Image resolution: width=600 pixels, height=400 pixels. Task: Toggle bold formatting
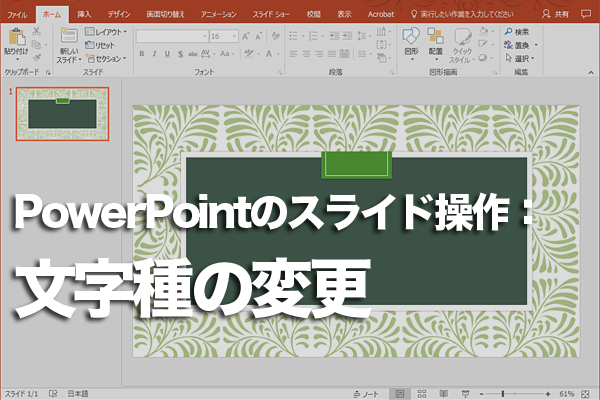(x=142, y=54)
